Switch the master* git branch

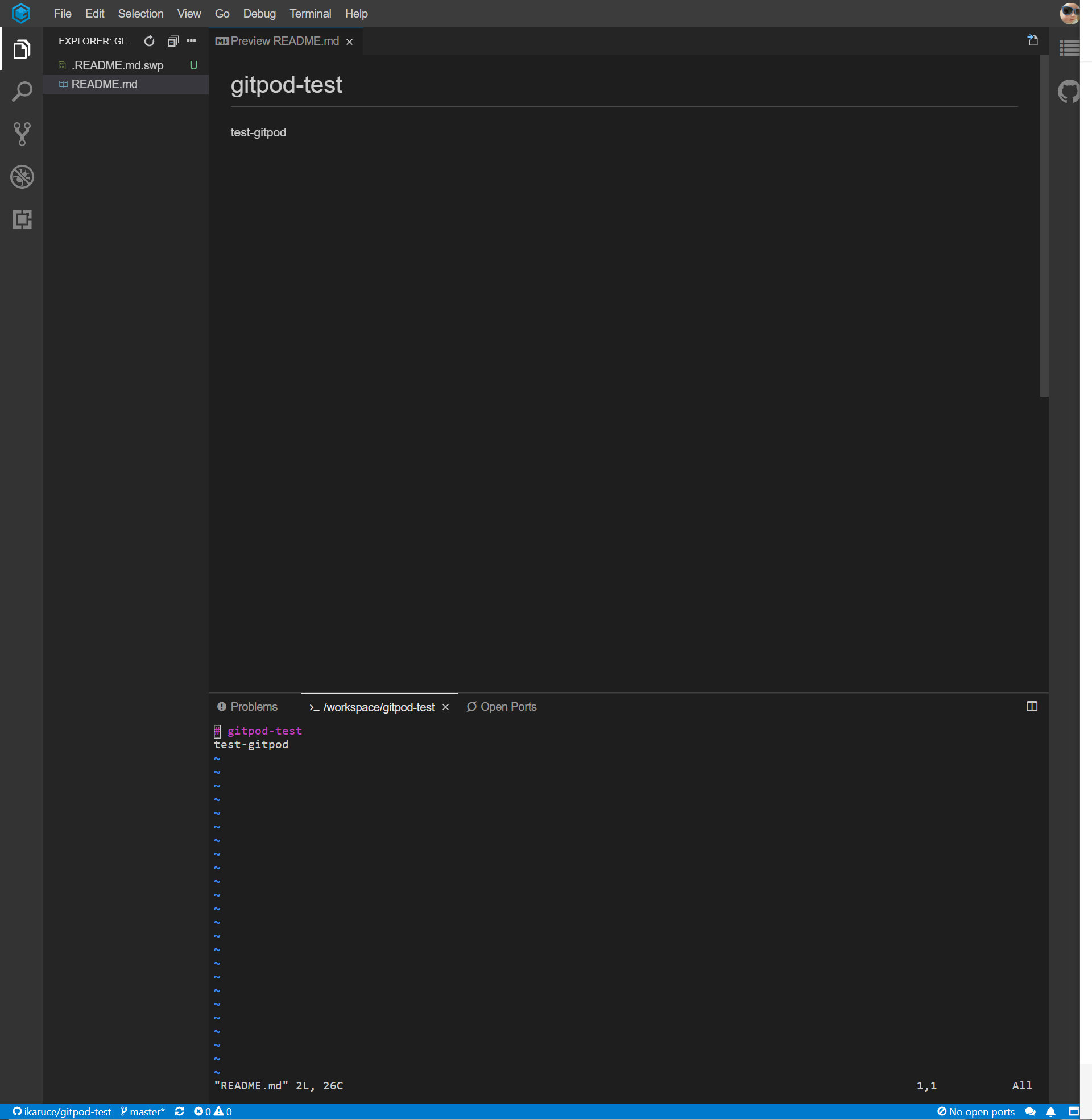click(143, 1111)
